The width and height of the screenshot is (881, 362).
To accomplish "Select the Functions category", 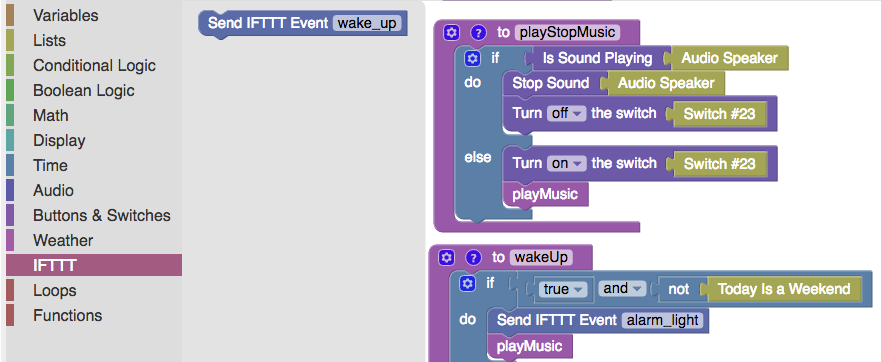I will pyautogui.click(x=94, y=315).
